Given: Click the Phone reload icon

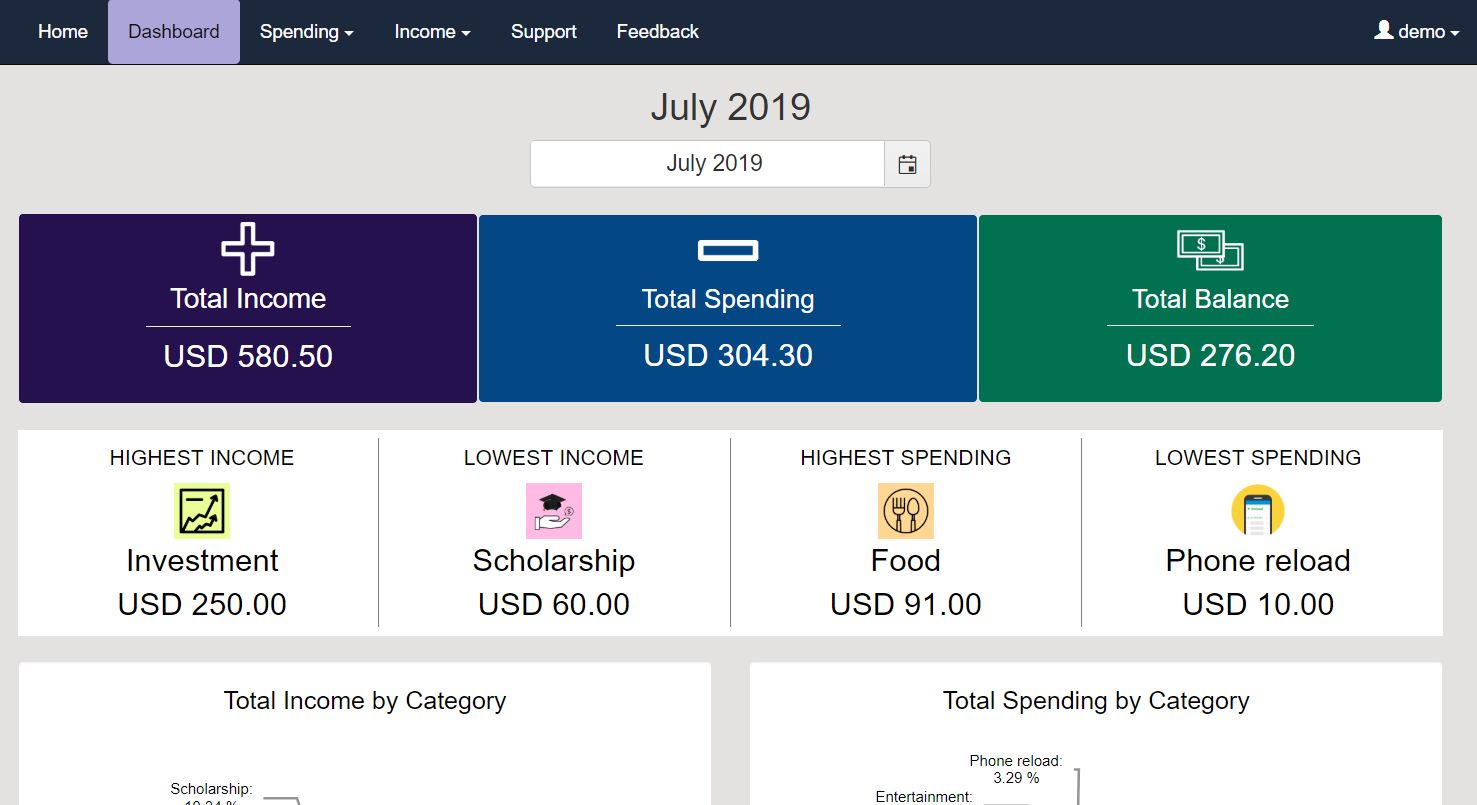Looking at the screenshot, I should point(1258,511).
